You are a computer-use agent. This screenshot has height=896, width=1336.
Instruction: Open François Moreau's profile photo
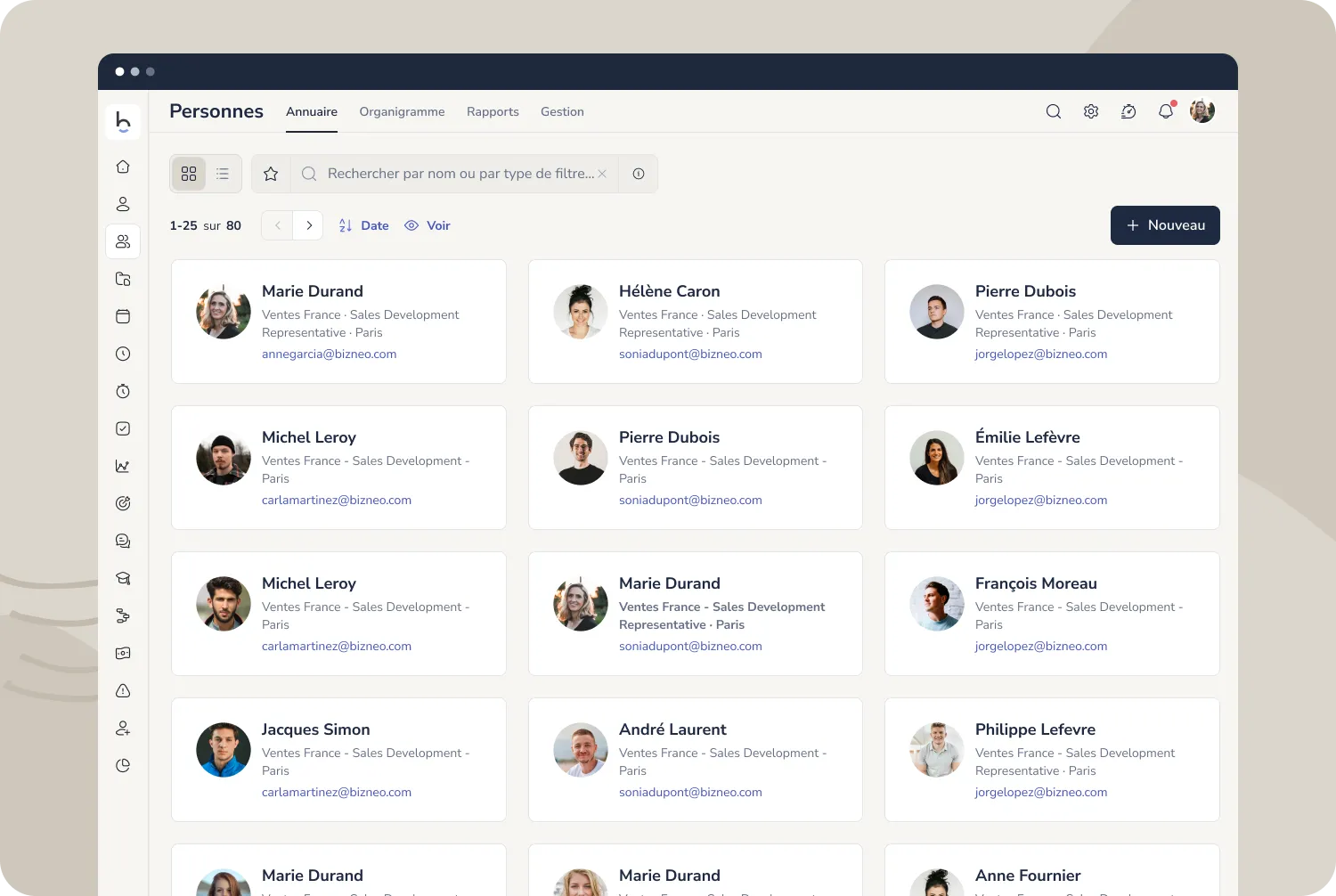[937, 604]
